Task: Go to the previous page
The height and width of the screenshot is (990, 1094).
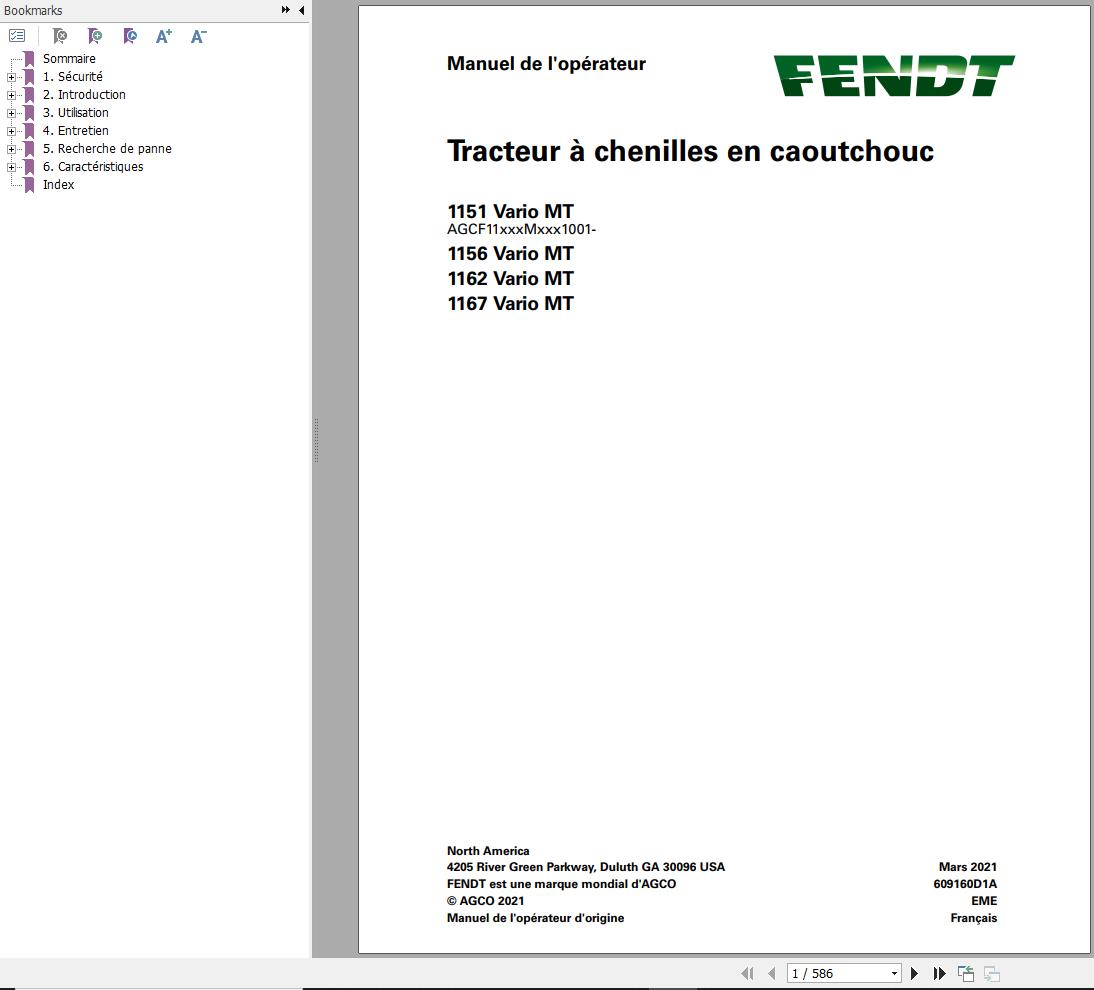Action: [x=772, y=973]
